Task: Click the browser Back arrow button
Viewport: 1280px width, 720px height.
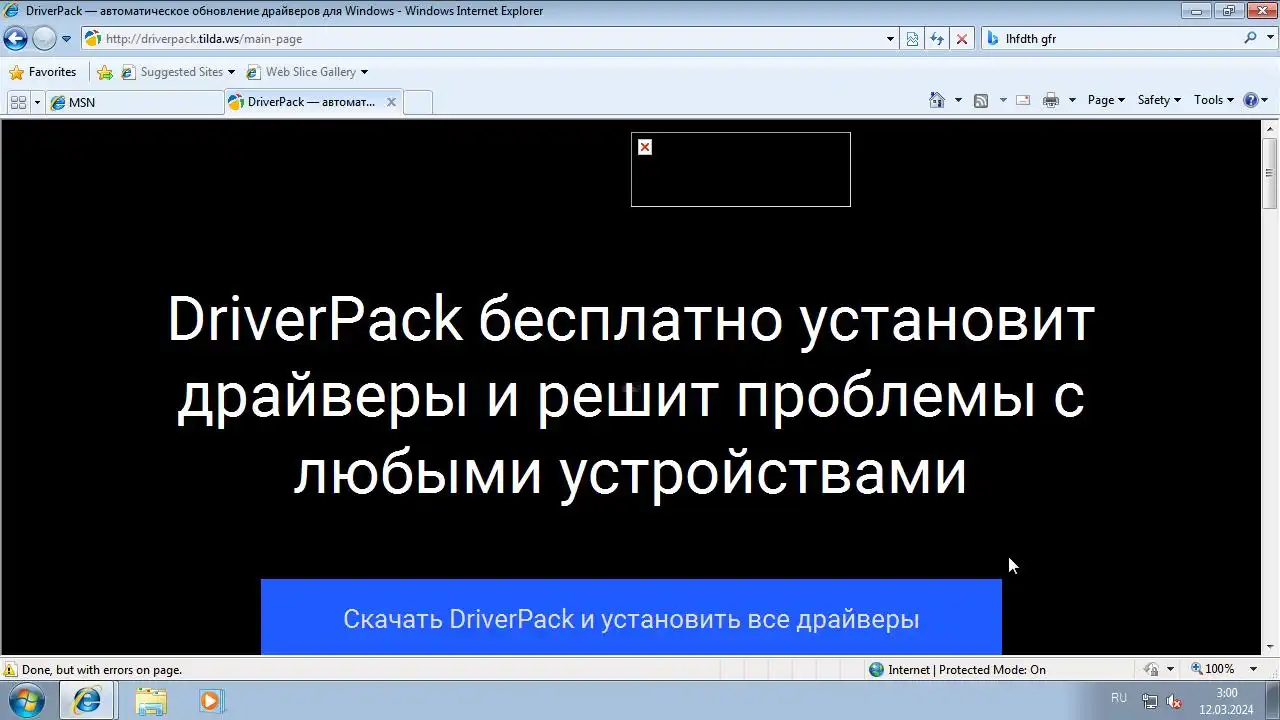Action: [x=15, y=39]
